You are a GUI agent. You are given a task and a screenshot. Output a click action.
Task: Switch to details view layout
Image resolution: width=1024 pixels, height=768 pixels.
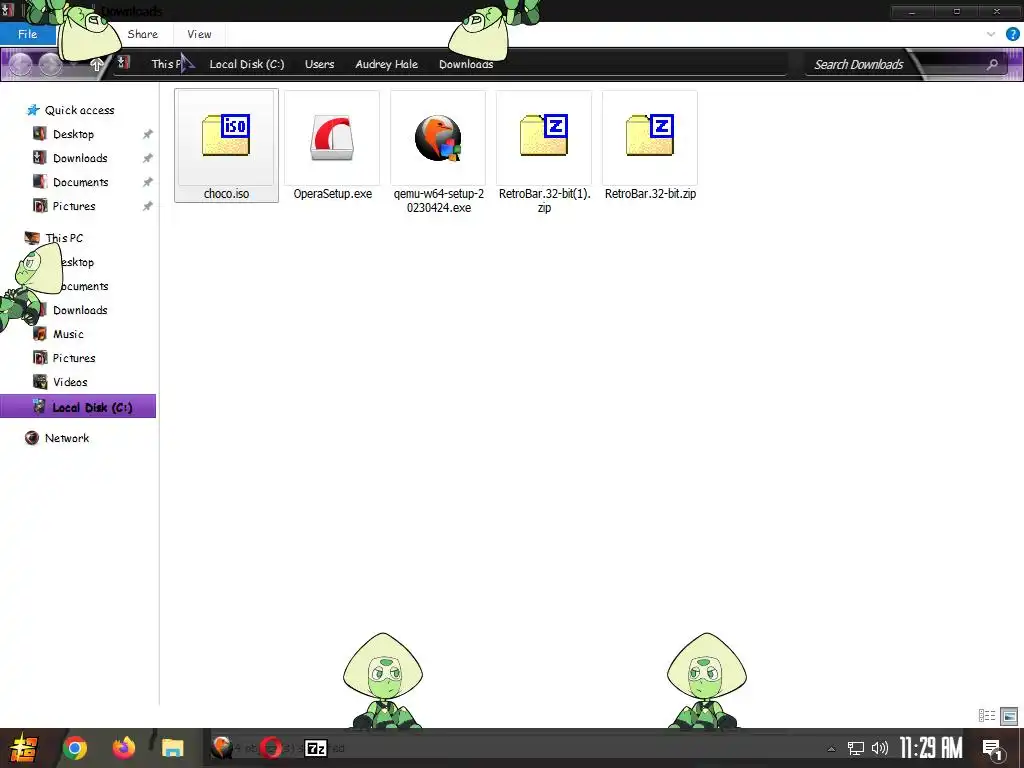987,716
